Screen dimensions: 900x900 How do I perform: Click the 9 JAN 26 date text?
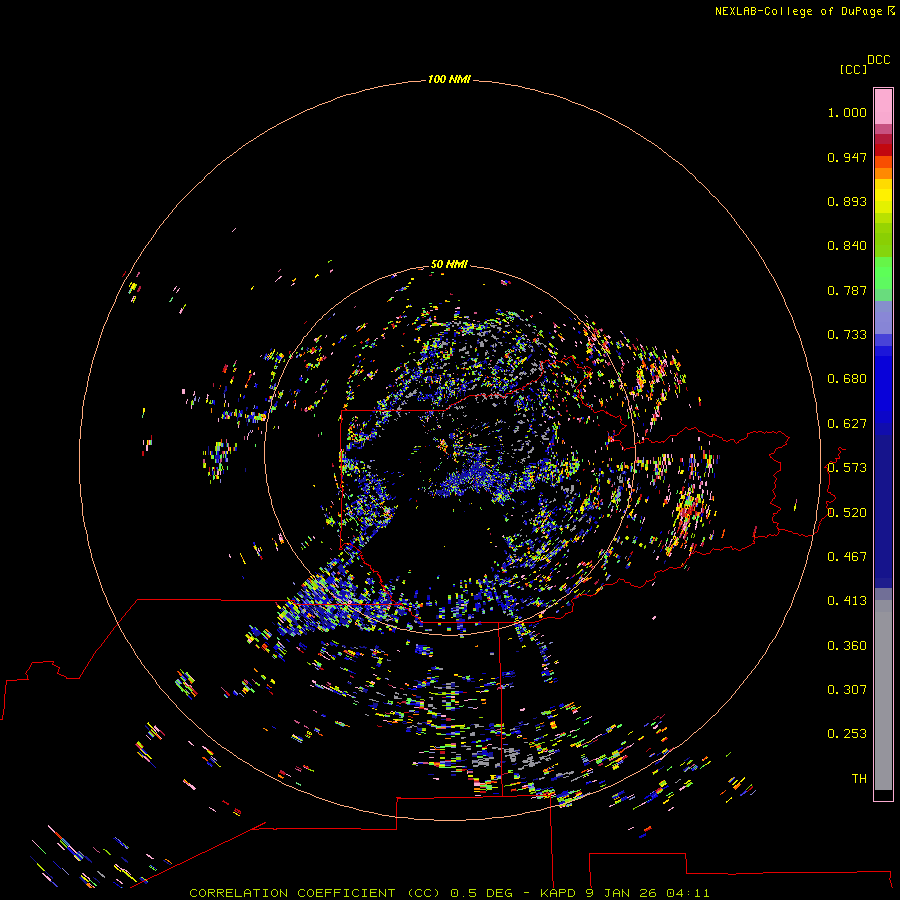[621, 893]
